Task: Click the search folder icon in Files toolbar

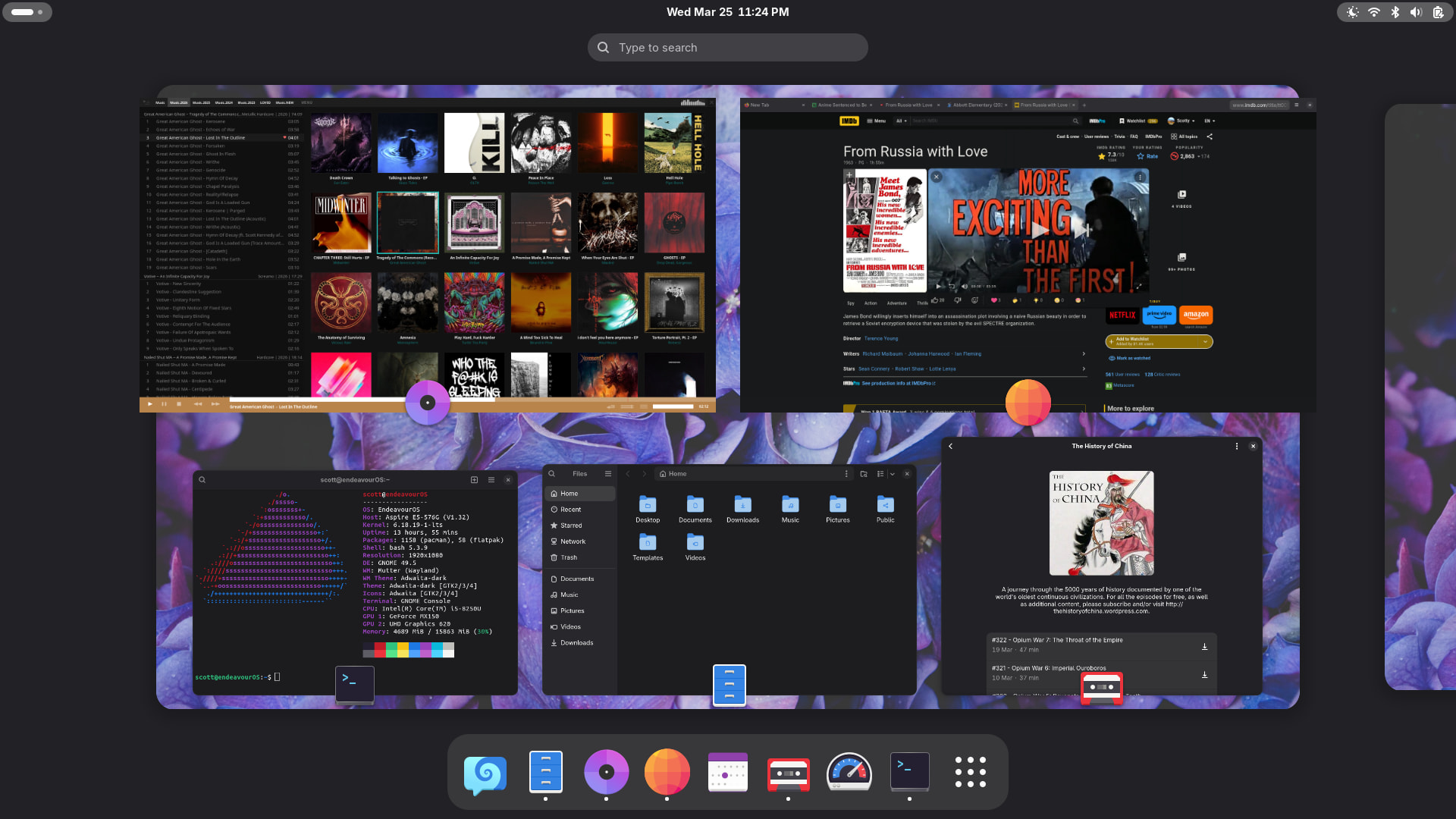Action: 864,474
